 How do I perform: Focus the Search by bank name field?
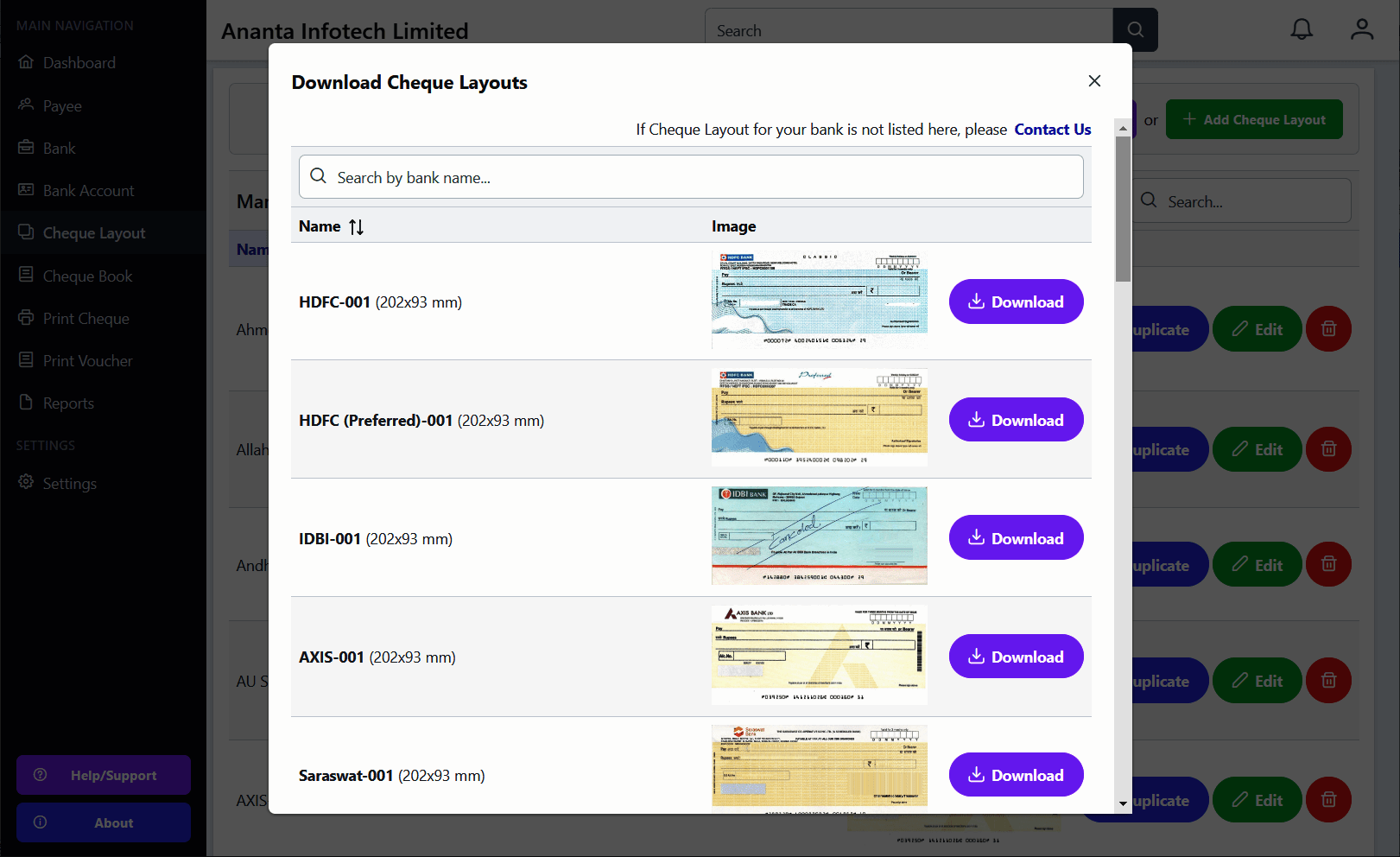pyautogui.click(x=691, y=177)
